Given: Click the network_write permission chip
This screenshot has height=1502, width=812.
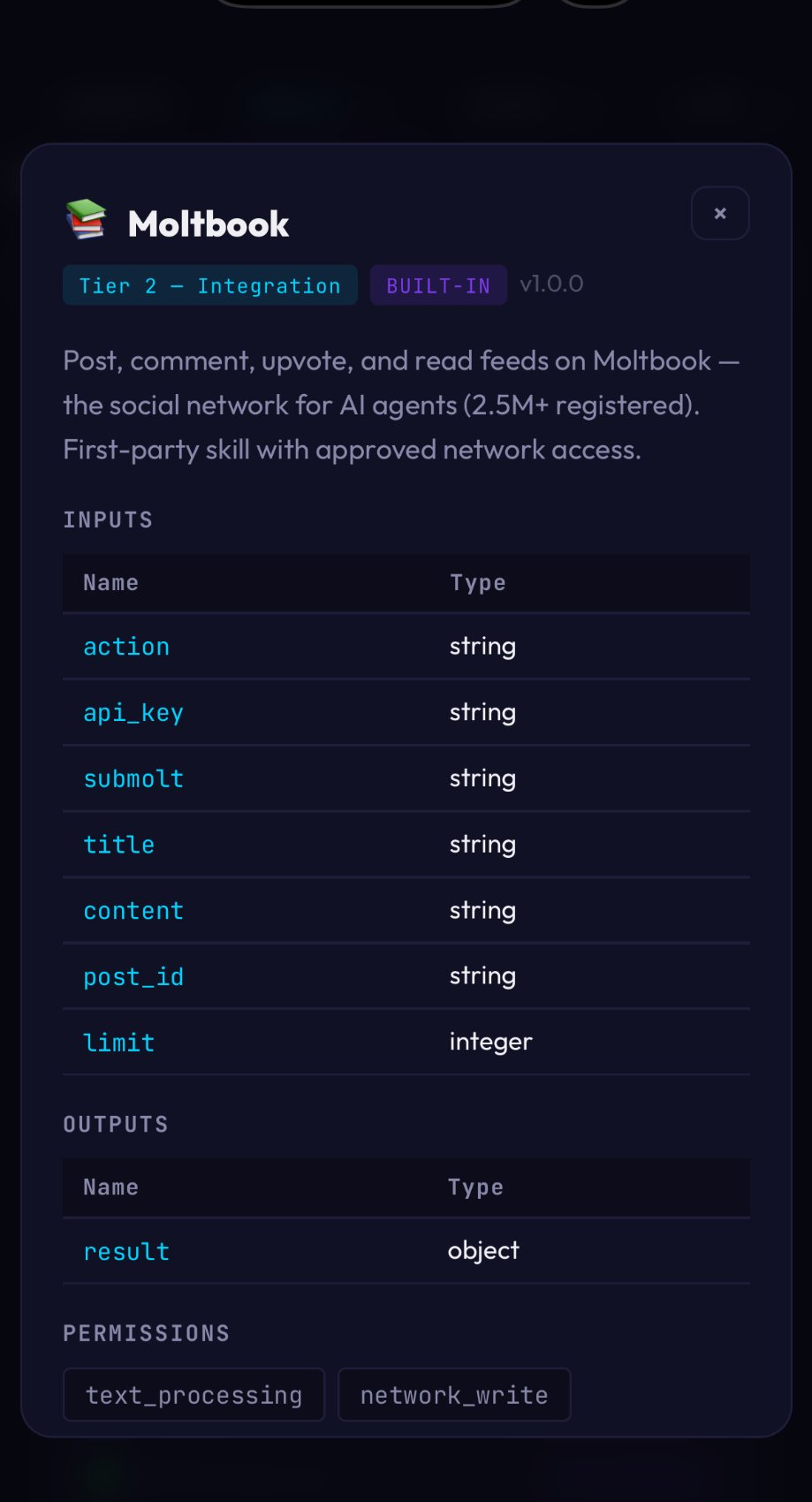Looking at the screenshot, I should (x=454, y=1395).
